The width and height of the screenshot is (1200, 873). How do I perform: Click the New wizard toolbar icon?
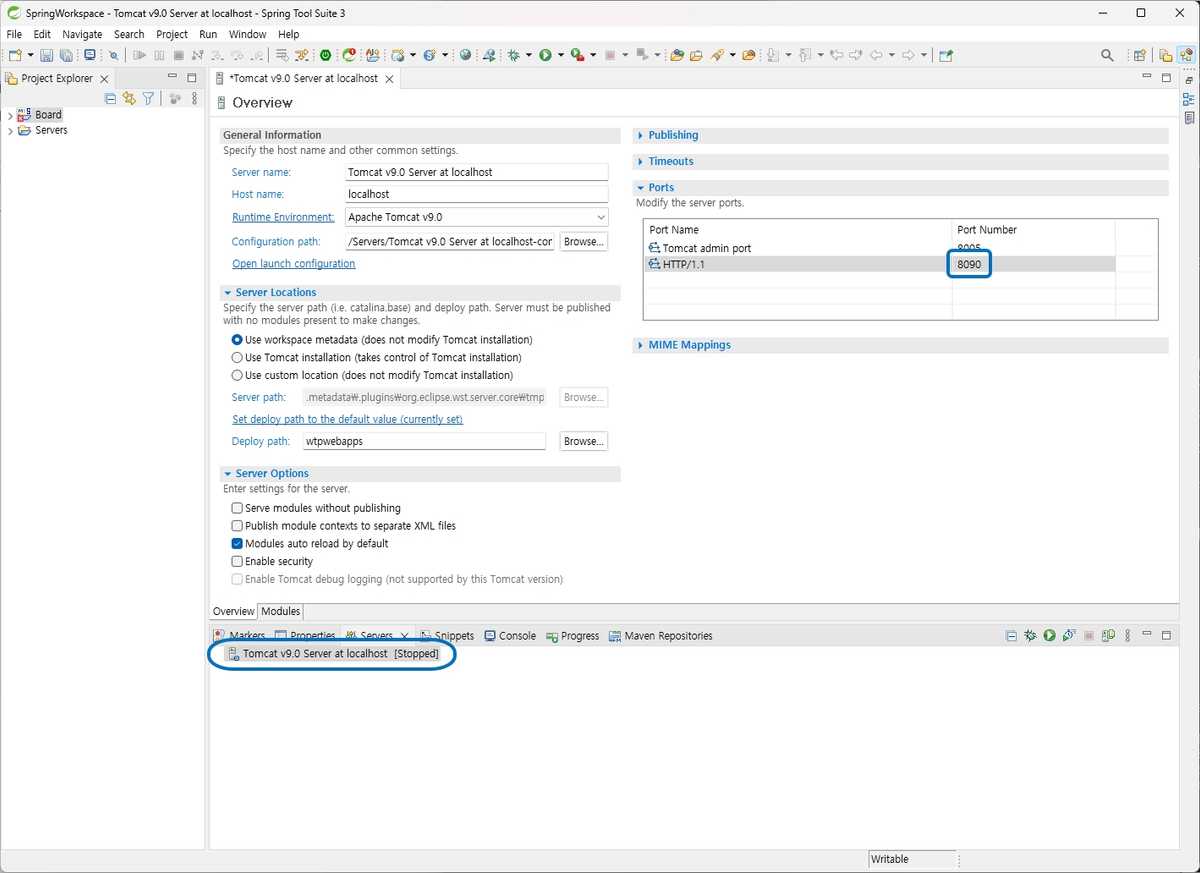(x=15, y=55)
